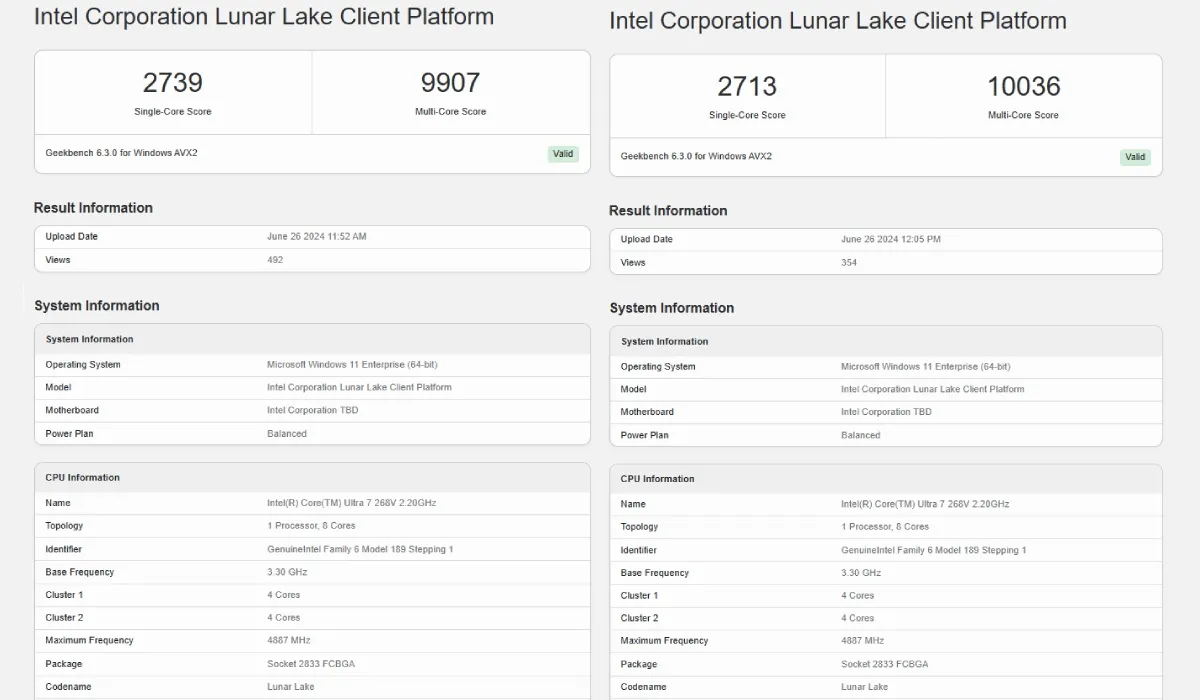Image resolution: width=1200 pixels, height=700 pixels.
Task: Click the left topology value 1 Processor, 8 Cores
Action: coord(311,526)
